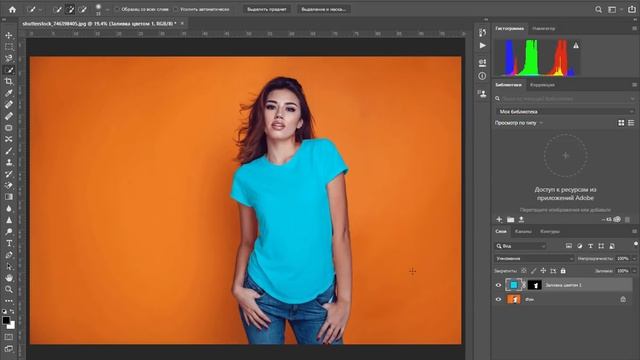Viewport: 640px width, 360px height.
Task: Select the Blur droplet tool
Action: pyautogui.click(x=9, y=209)
